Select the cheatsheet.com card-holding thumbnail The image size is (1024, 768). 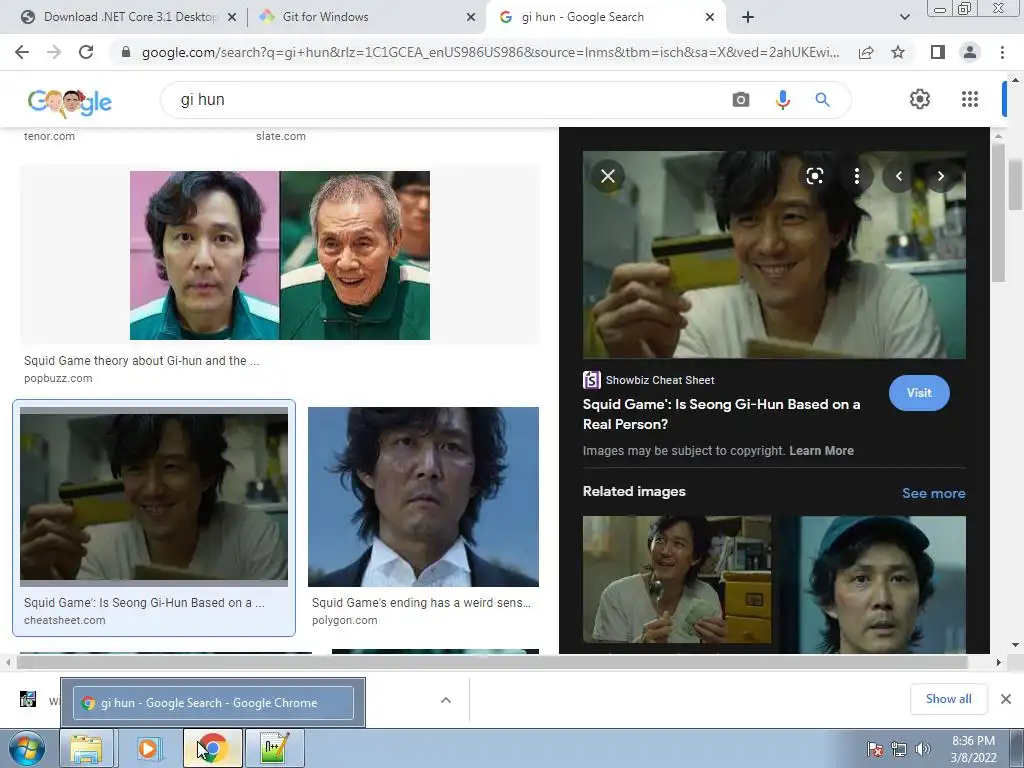153,496
